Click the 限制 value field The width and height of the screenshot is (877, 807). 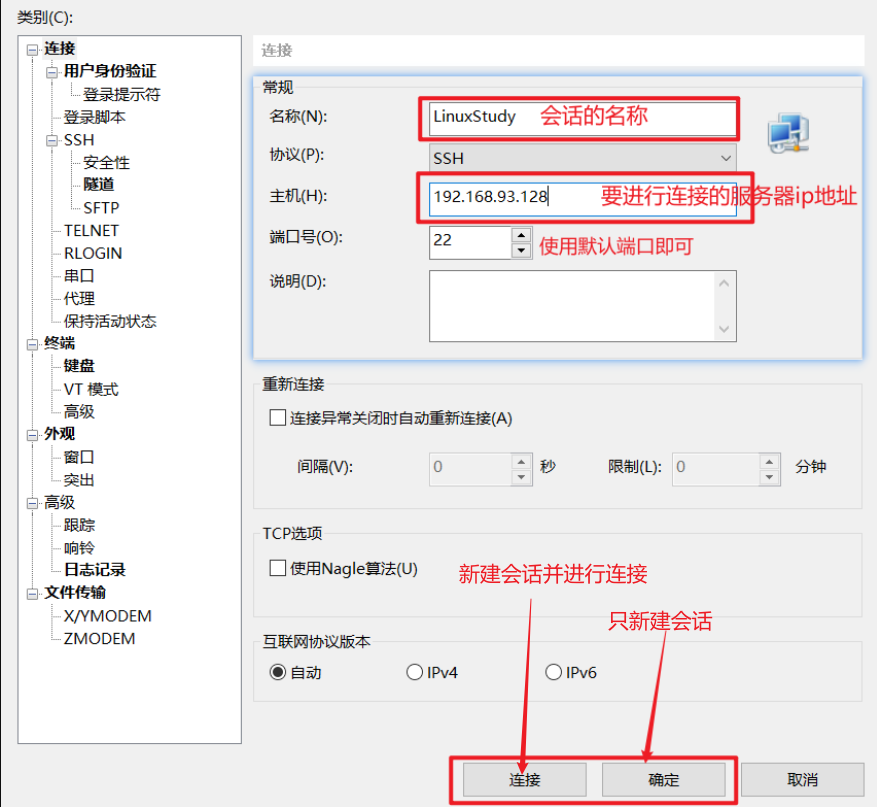click(x=716, y=470)
